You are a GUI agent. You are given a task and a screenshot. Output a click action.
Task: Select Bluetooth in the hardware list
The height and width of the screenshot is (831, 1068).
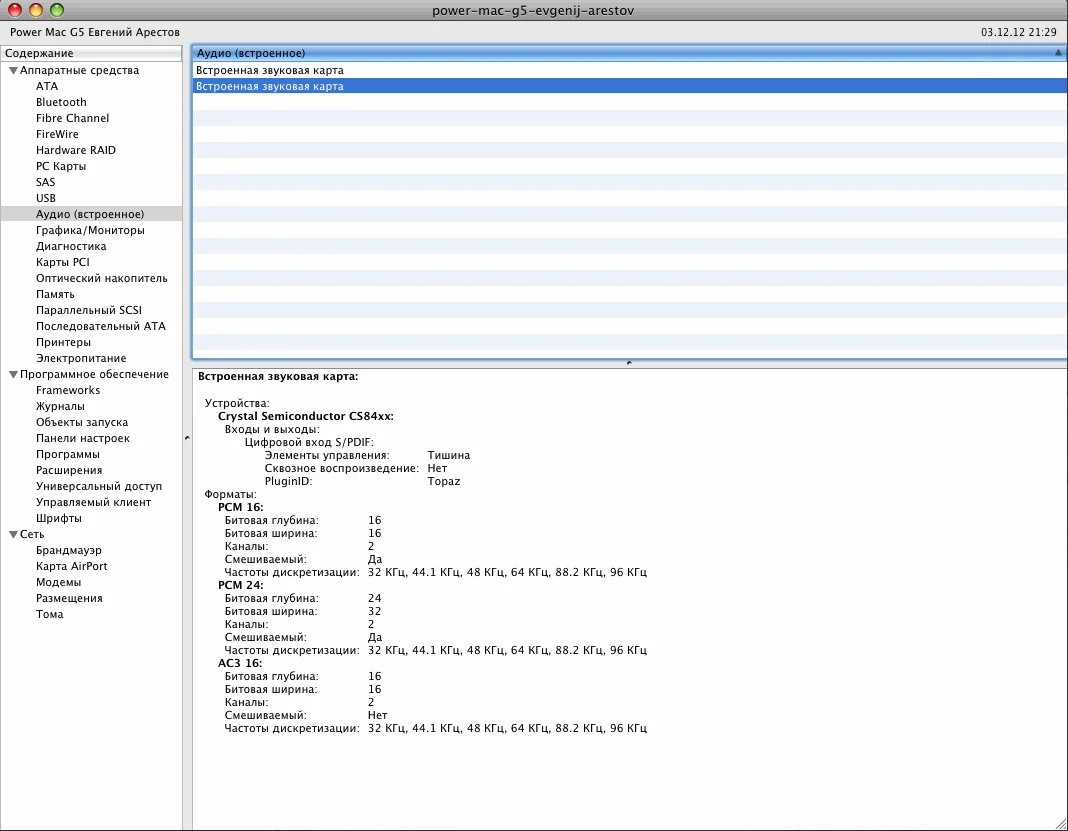pos(61,102)
